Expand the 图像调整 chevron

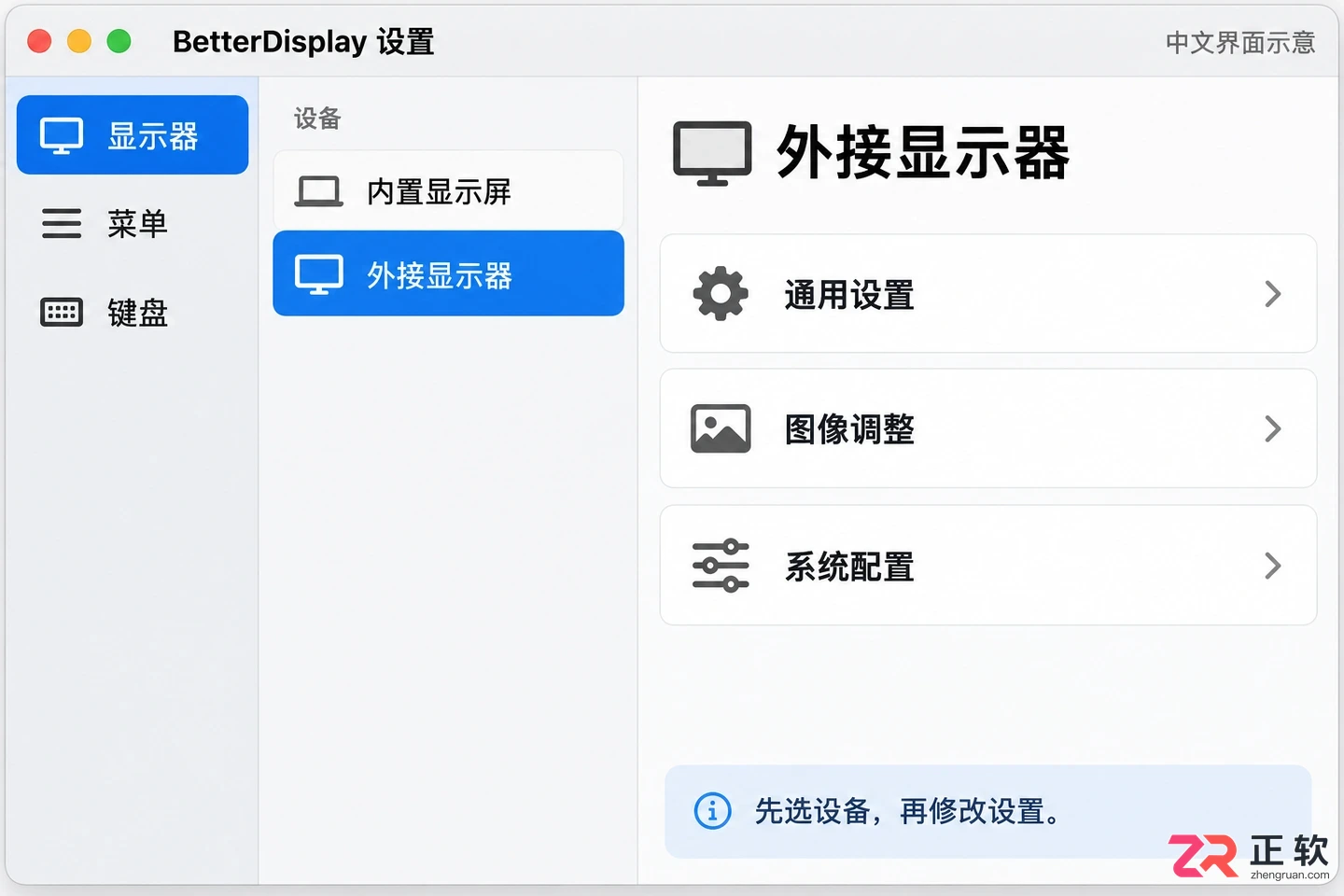[1273, 428]
